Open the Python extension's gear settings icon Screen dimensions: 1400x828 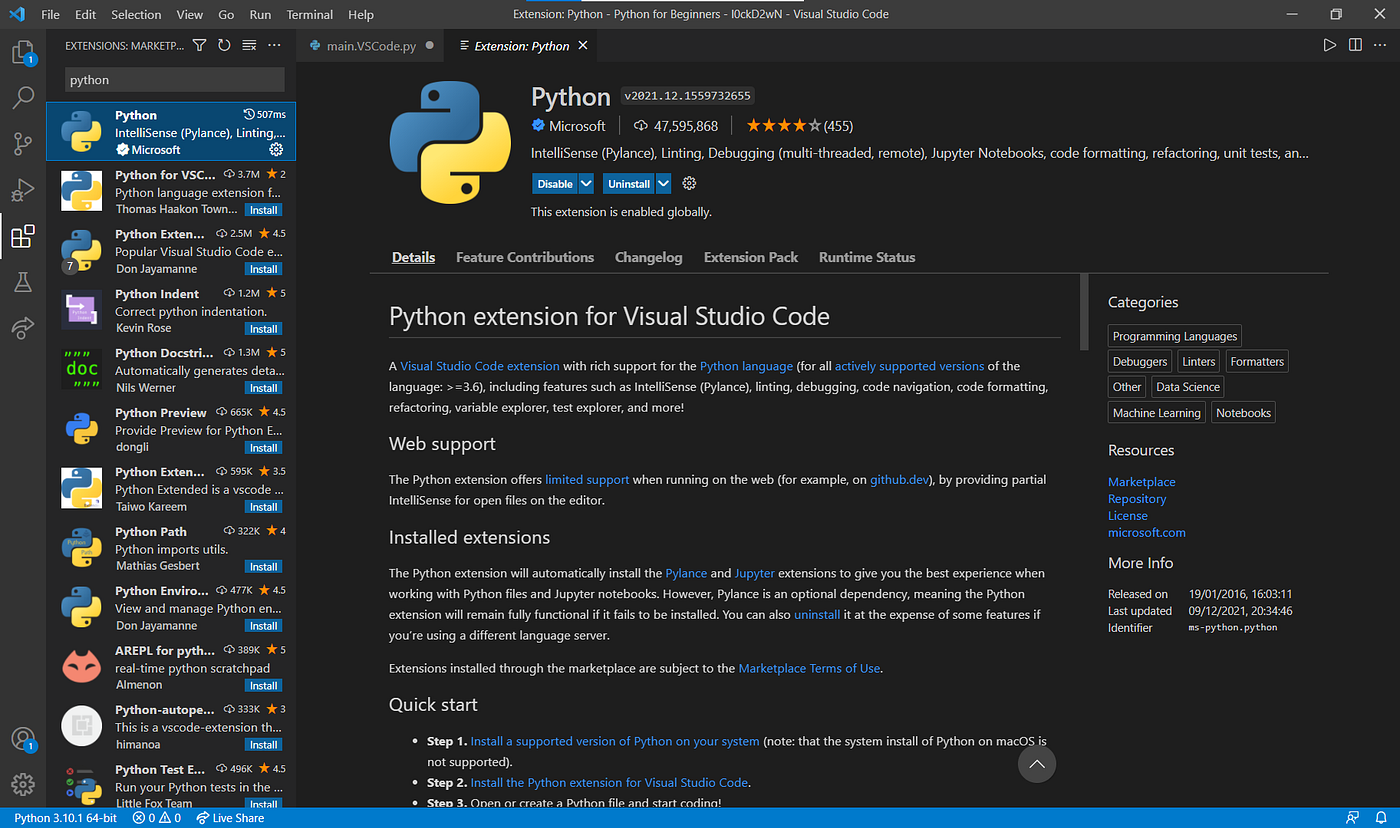[x=688, y=183]
